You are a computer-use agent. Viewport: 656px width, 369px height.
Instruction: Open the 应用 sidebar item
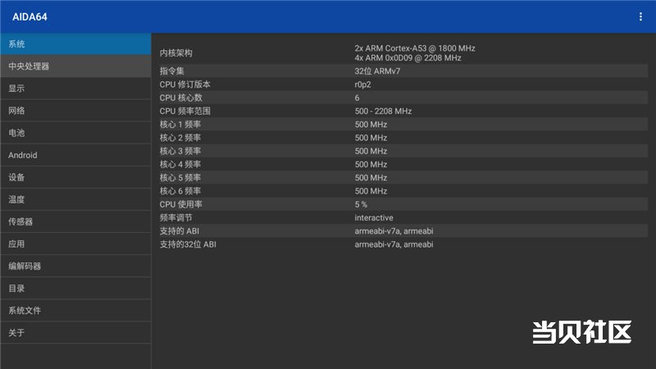(x=76, y=243)
